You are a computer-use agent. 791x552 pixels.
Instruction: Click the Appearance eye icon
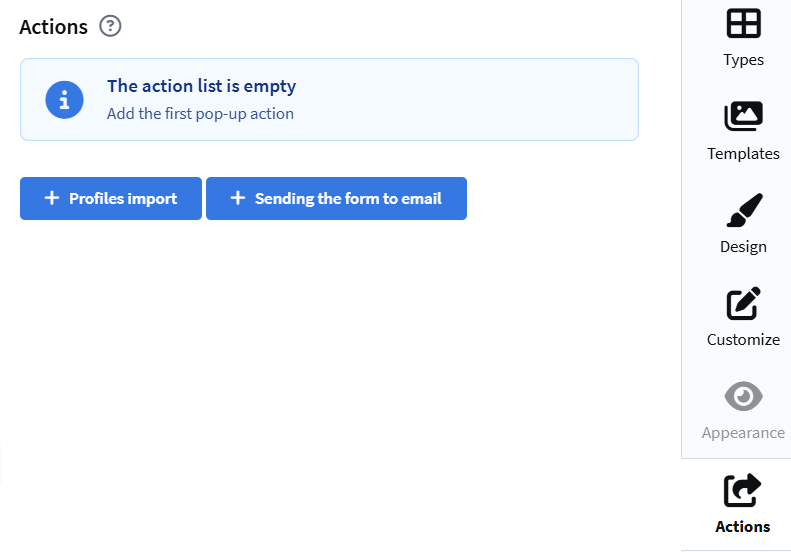(743, 396)
